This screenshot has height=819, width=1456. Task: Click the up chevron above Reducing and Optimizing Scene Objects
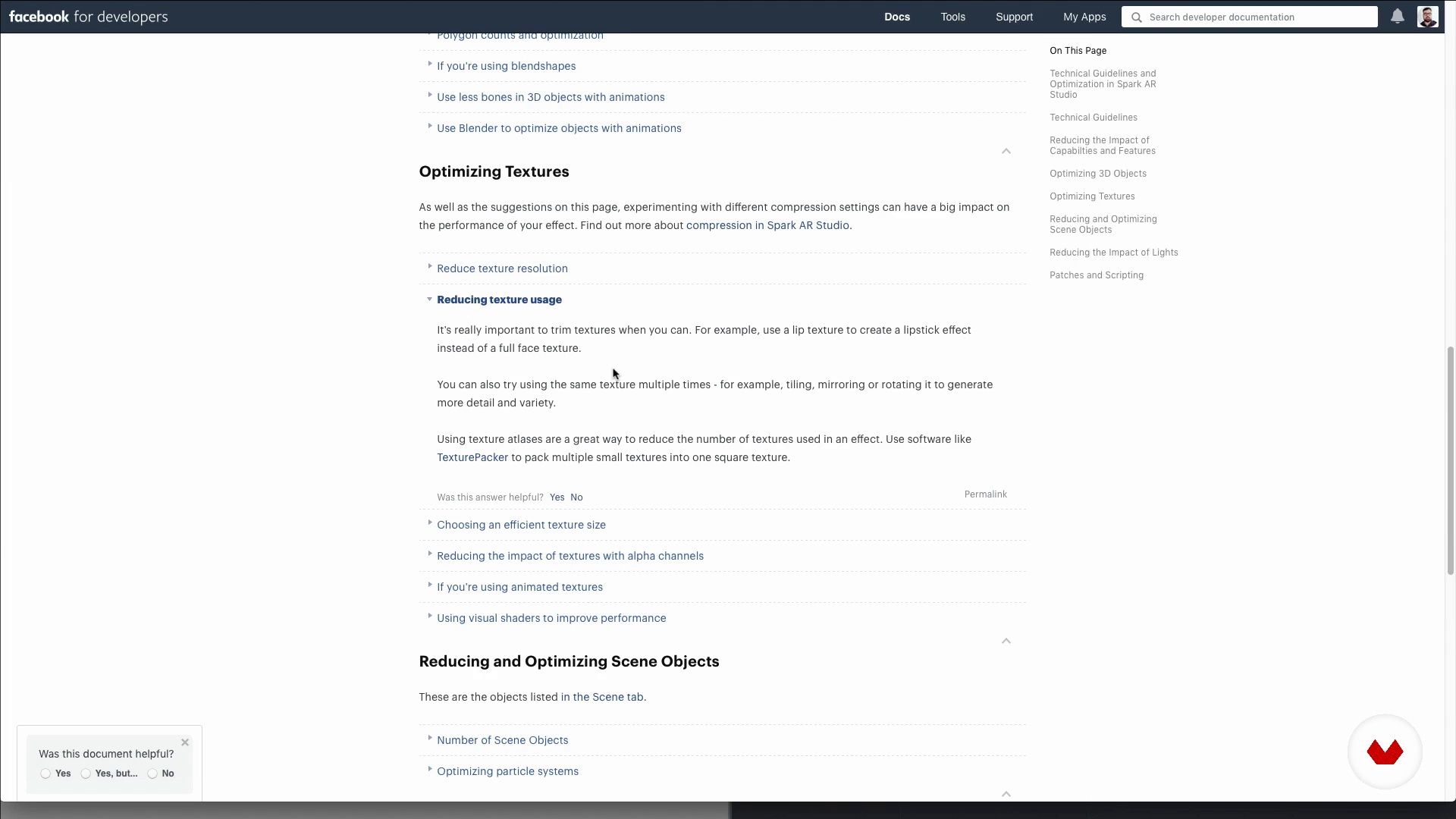point(1006,641)
